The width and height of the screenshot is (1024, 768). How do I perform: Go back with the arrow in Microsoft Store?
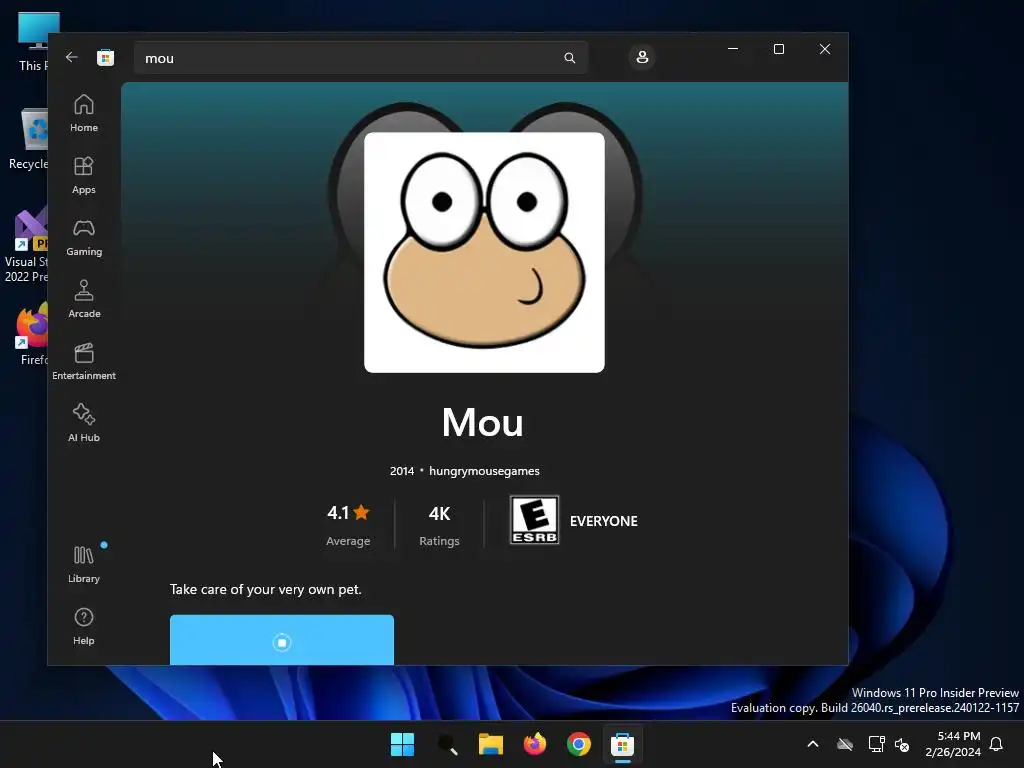(x=72, y=57)
